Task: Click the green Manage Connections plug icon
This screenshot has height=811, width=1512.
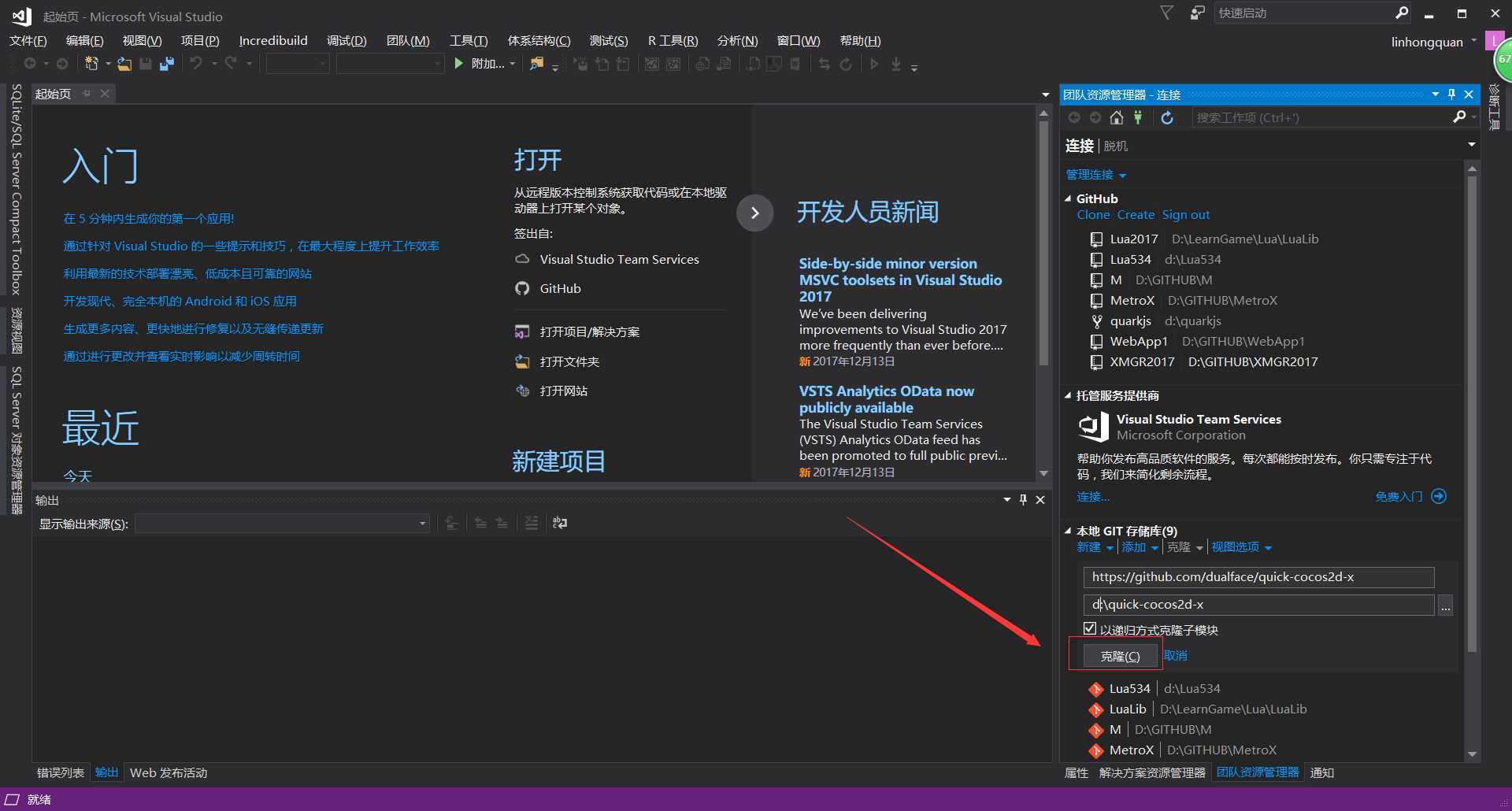Action: [x=1138, y=118]
